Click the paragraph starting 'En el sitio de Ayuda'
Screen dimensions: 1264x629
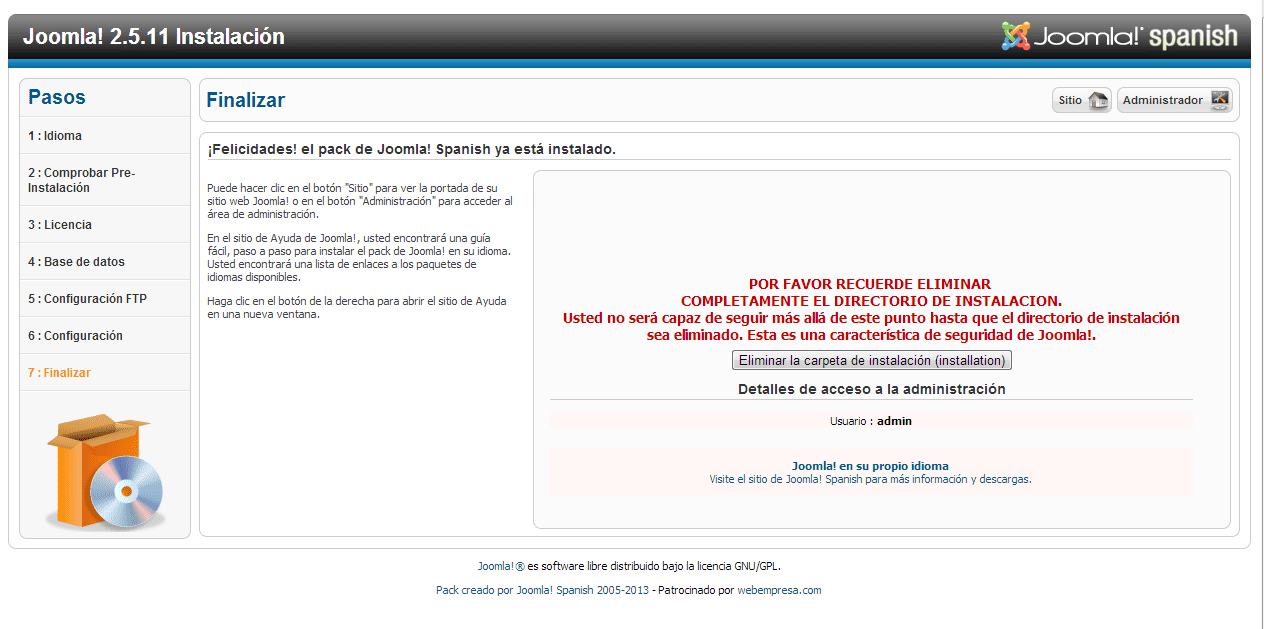(x=360, y=258)
